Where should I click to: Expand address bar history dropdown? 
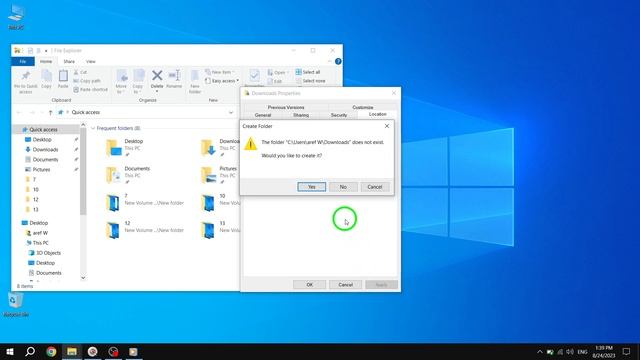(x=231, y=112)
